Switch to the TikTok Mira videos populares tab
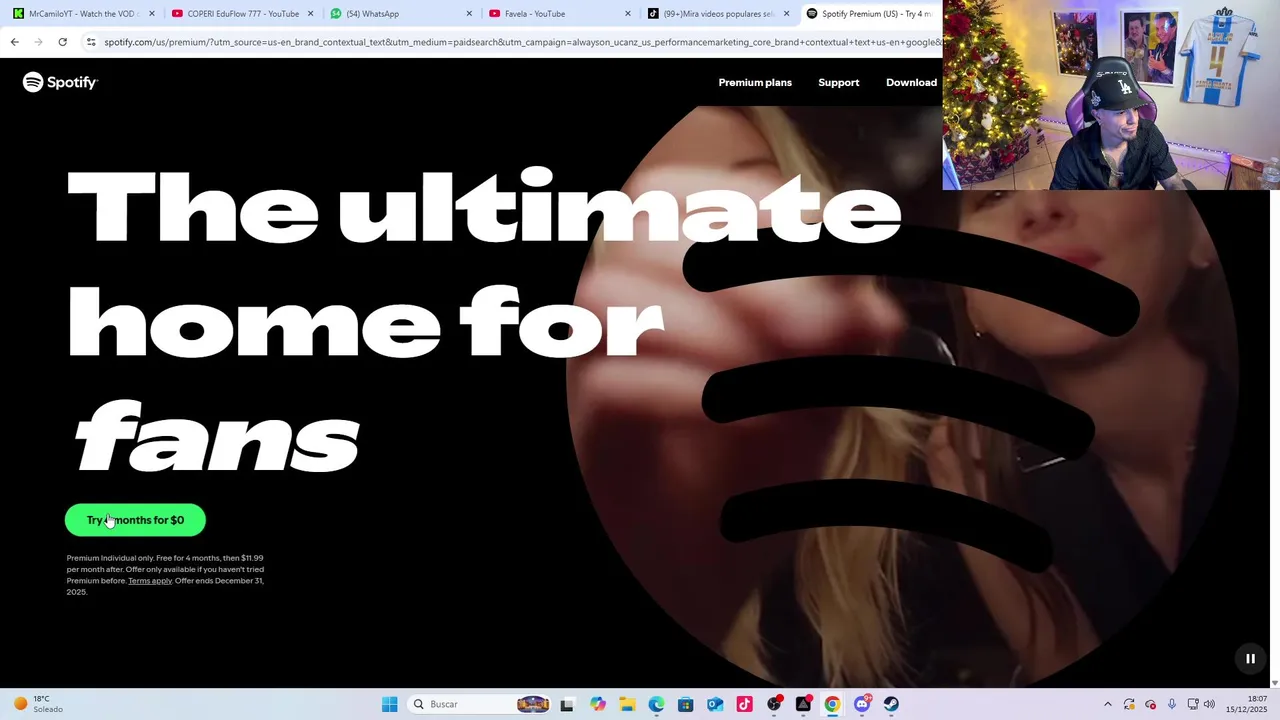Screen dimensions: 1280x720 [x=718, y=14]
